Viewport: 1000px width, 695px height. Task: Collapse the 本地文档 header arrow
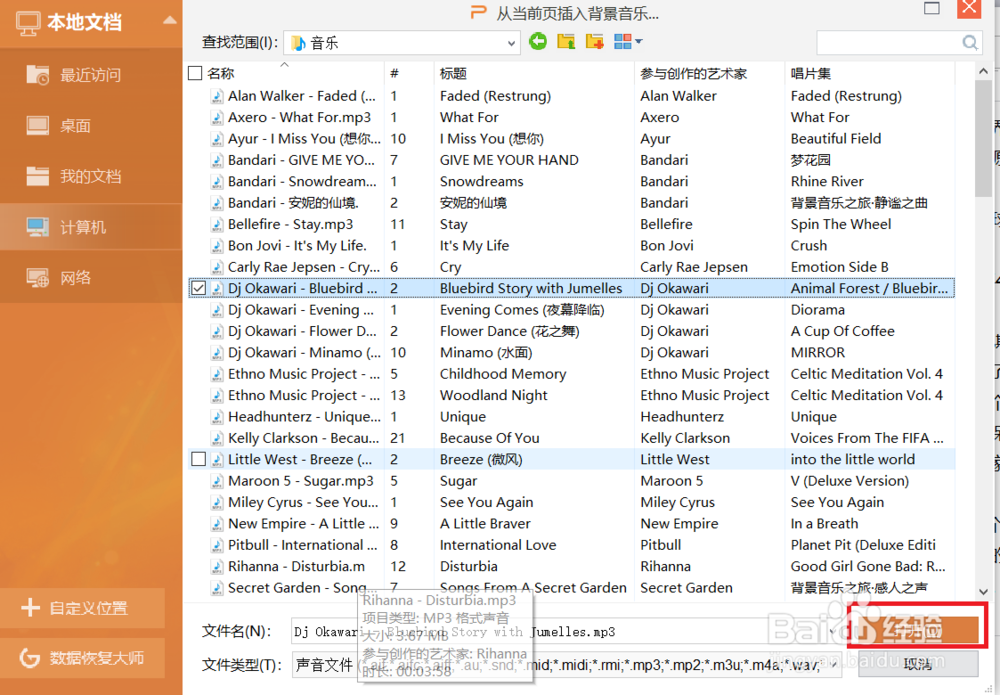170,20
